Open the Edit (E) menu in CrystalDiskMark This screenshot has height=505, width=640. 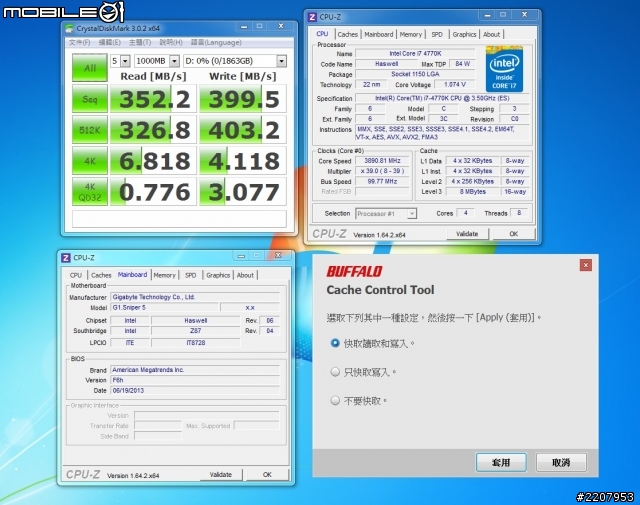click(x=109, y=42)
